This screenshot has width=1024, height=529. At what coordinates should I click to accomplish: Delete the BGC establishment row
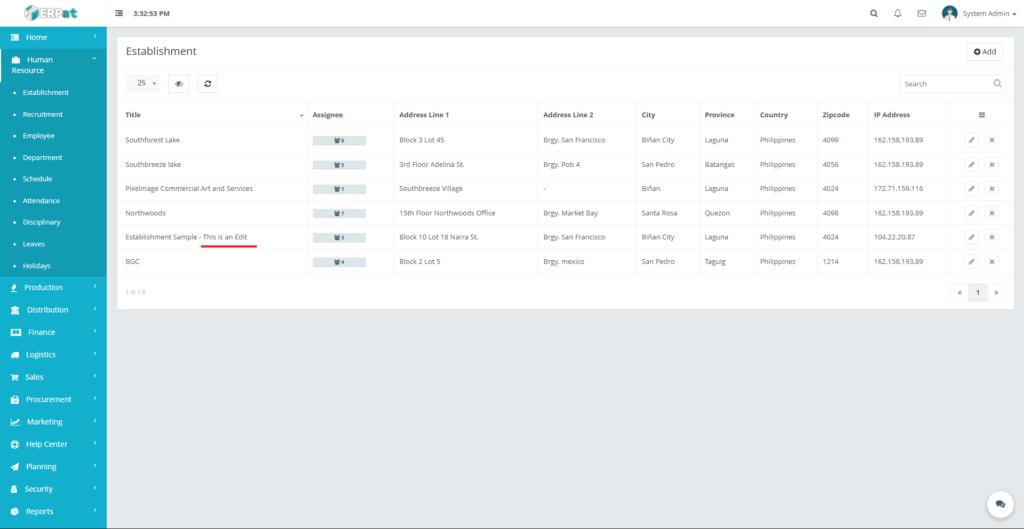[991, 262]
